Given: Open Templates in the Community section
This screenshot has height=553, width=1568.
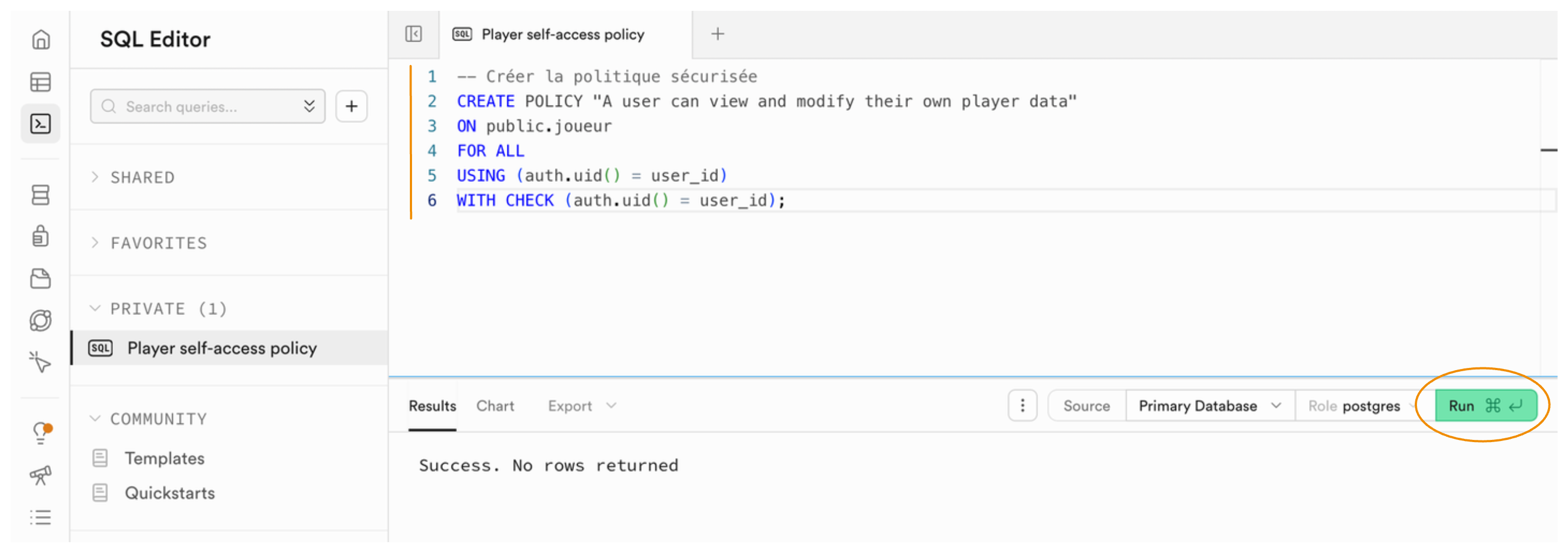Looking at the screenshot, I should [164, 458].
